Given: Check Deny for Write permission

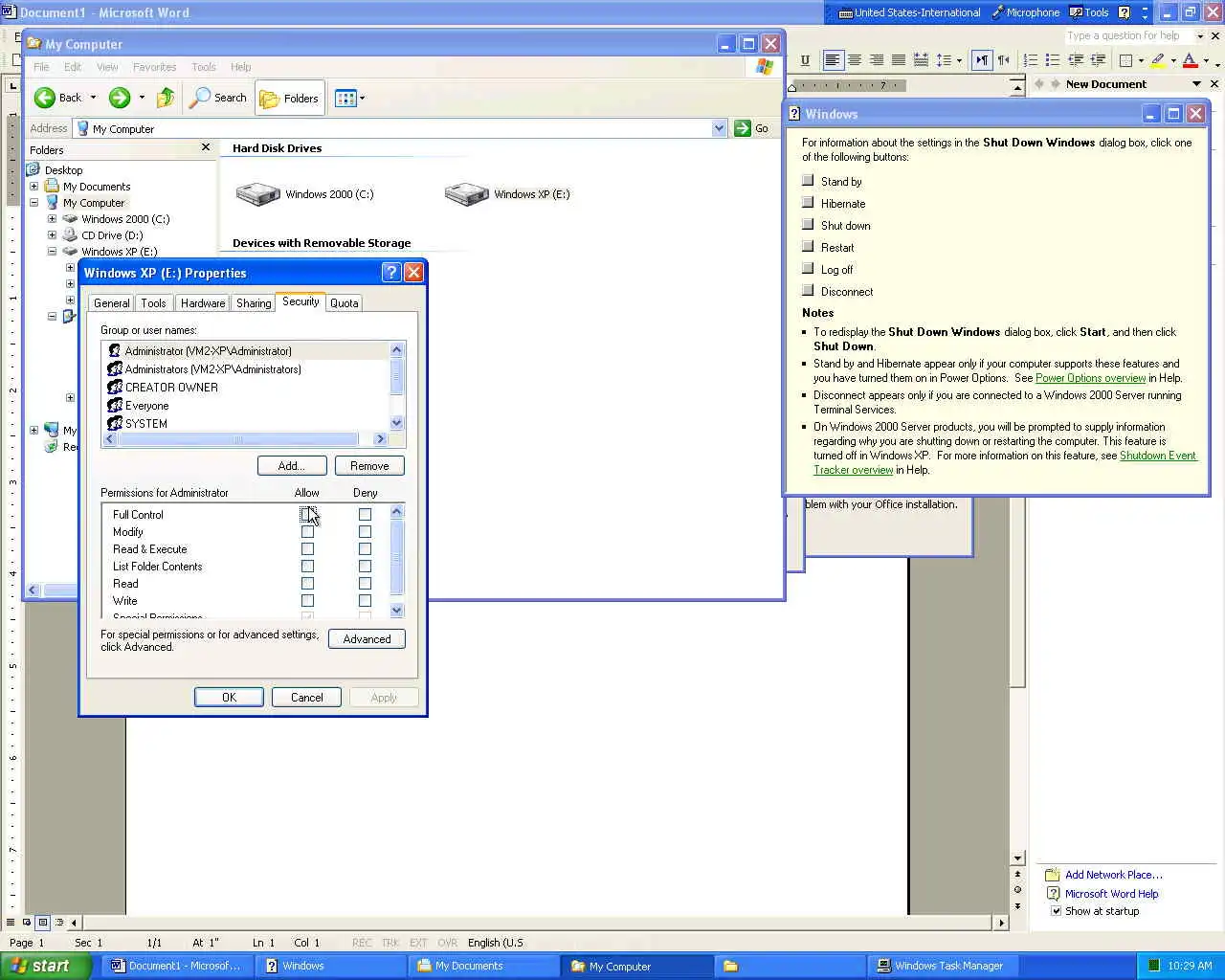Looking at the screenshot, I should pyautogui.click(x=365, y=601).
